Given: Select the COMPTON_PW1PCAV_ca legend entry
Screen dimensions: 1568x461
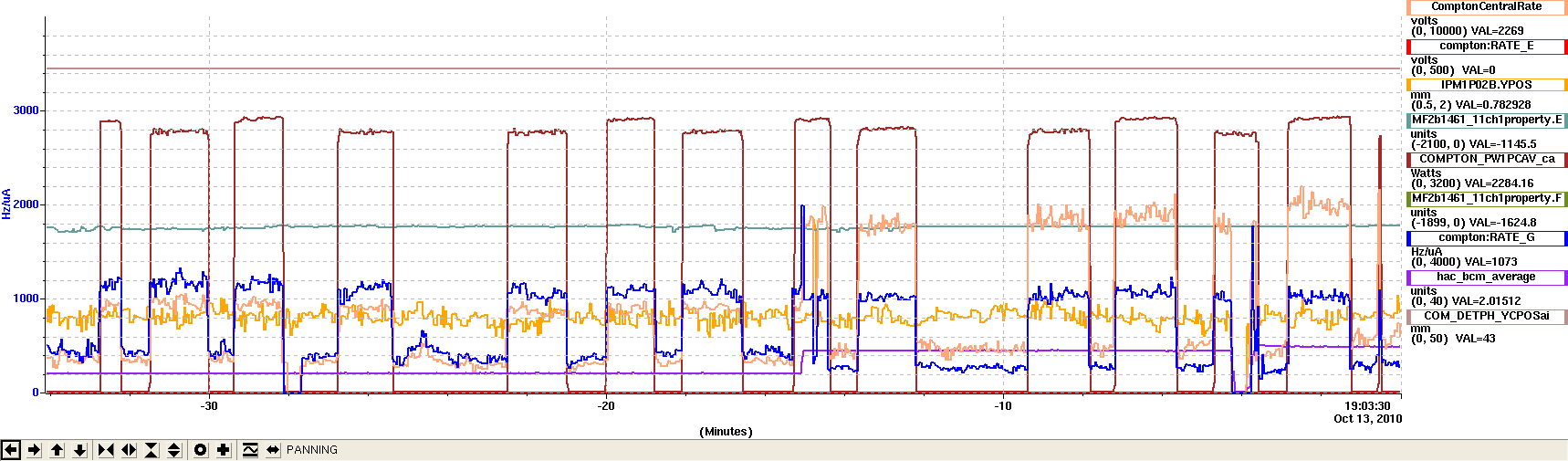Looking at the screenshot, I should click(x=1487, y=159).
